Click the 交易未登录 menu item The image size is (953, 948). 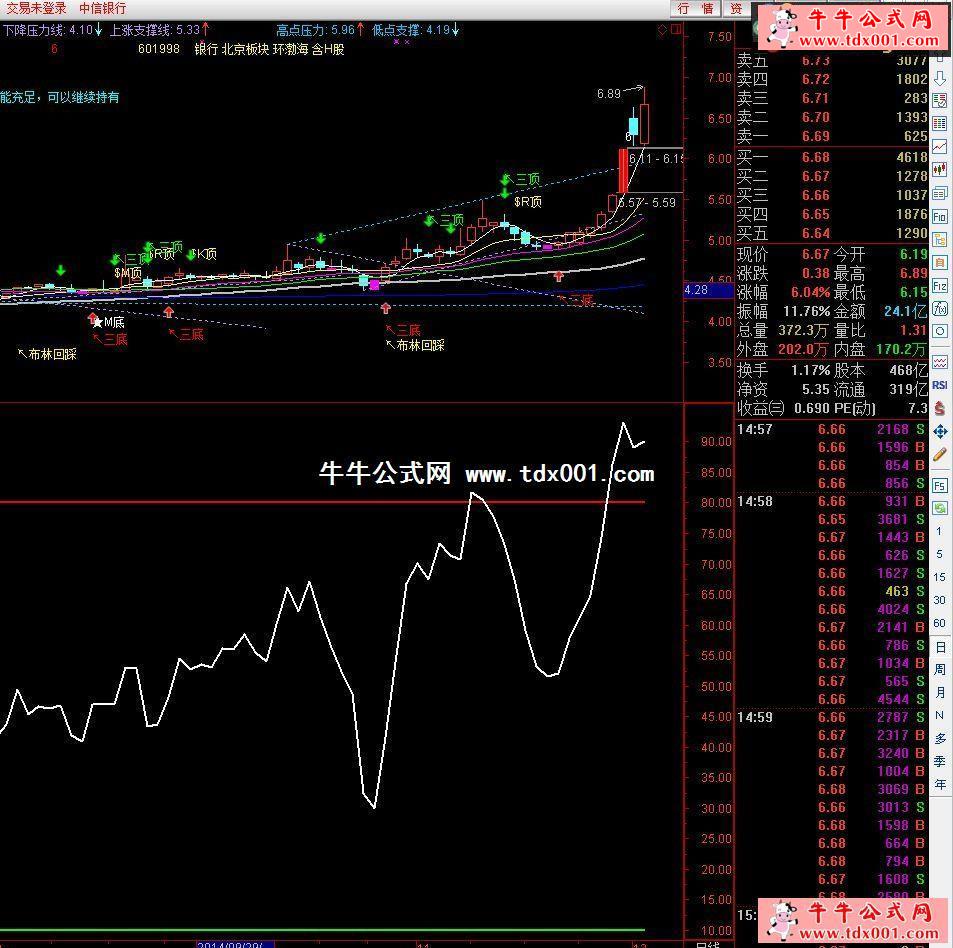(37, 8)
